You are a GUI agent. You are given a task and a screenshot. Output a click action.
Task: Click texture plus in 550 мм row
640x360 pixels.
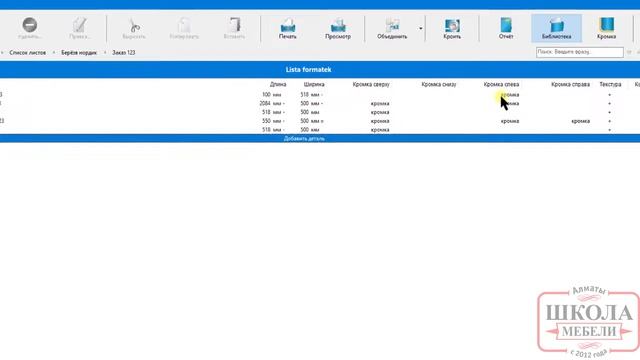click(610, 121)
